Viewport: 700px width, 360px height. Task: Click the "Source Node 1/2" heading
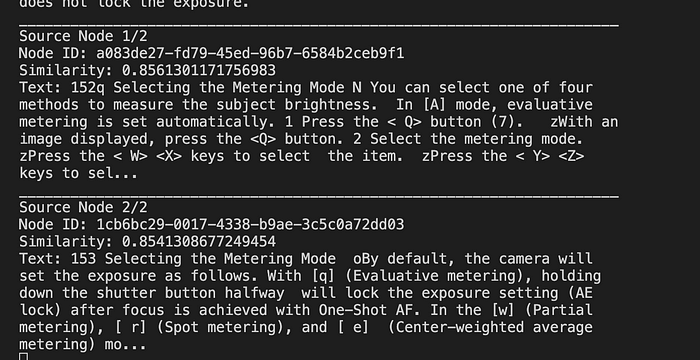tap(83, 36)
